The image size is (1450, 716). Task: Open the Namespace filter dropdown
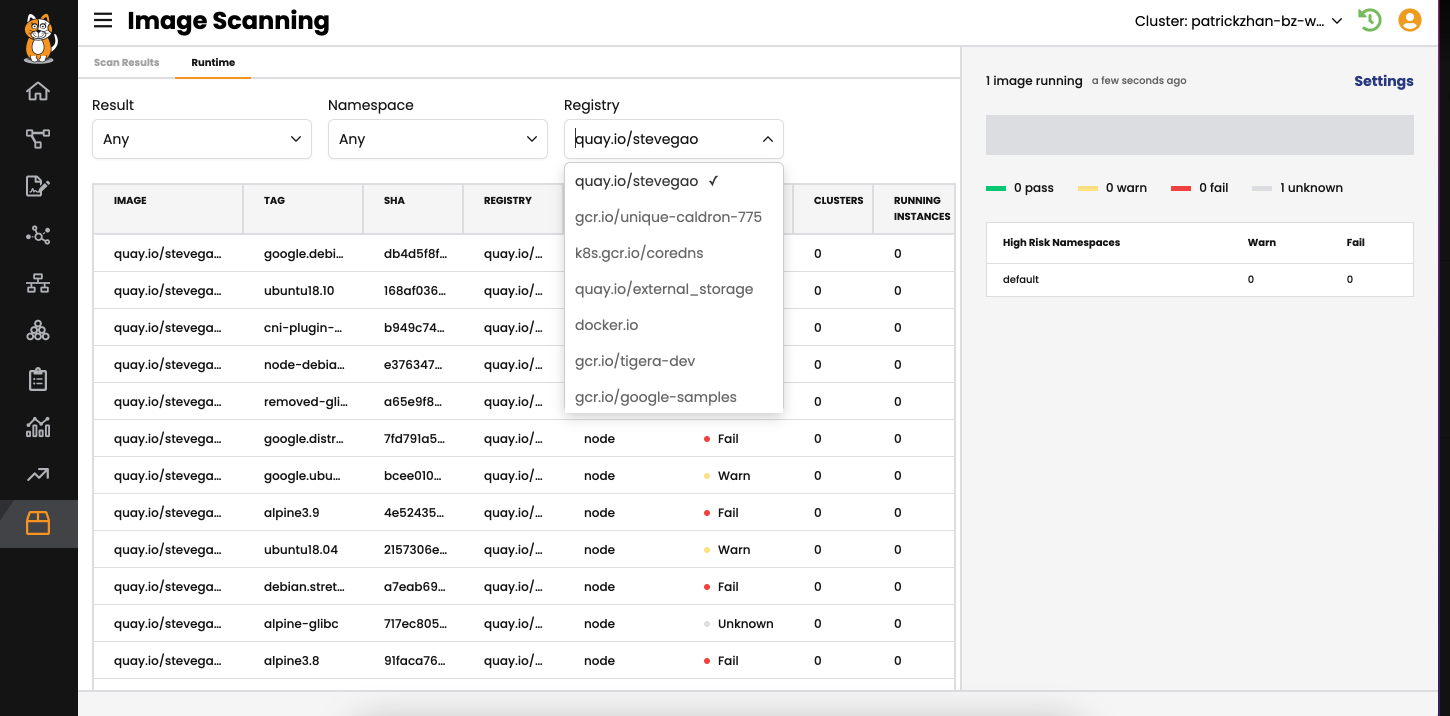pos(438,139)
